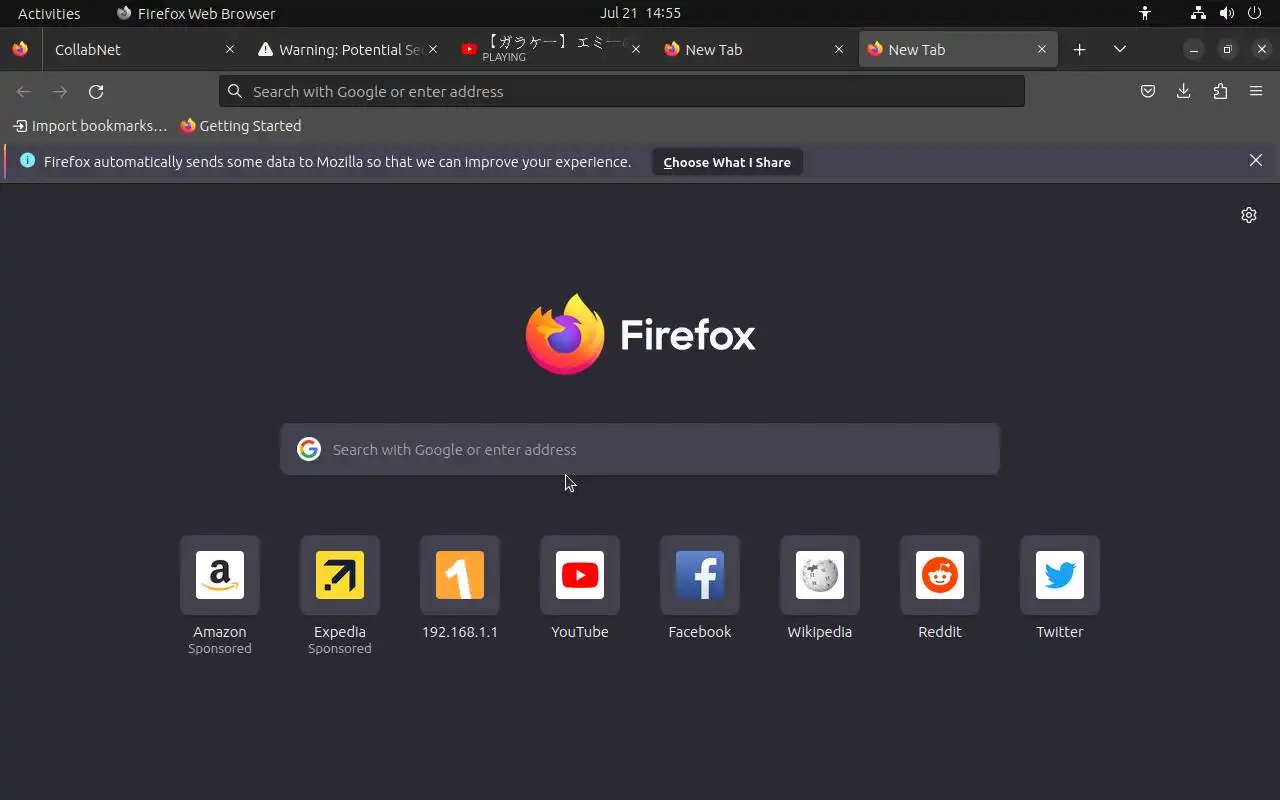Dismiss the data sharing notification bar
Image resolution: width=1280 pixels, height=800 pixels.
(x=1256, y=160)
